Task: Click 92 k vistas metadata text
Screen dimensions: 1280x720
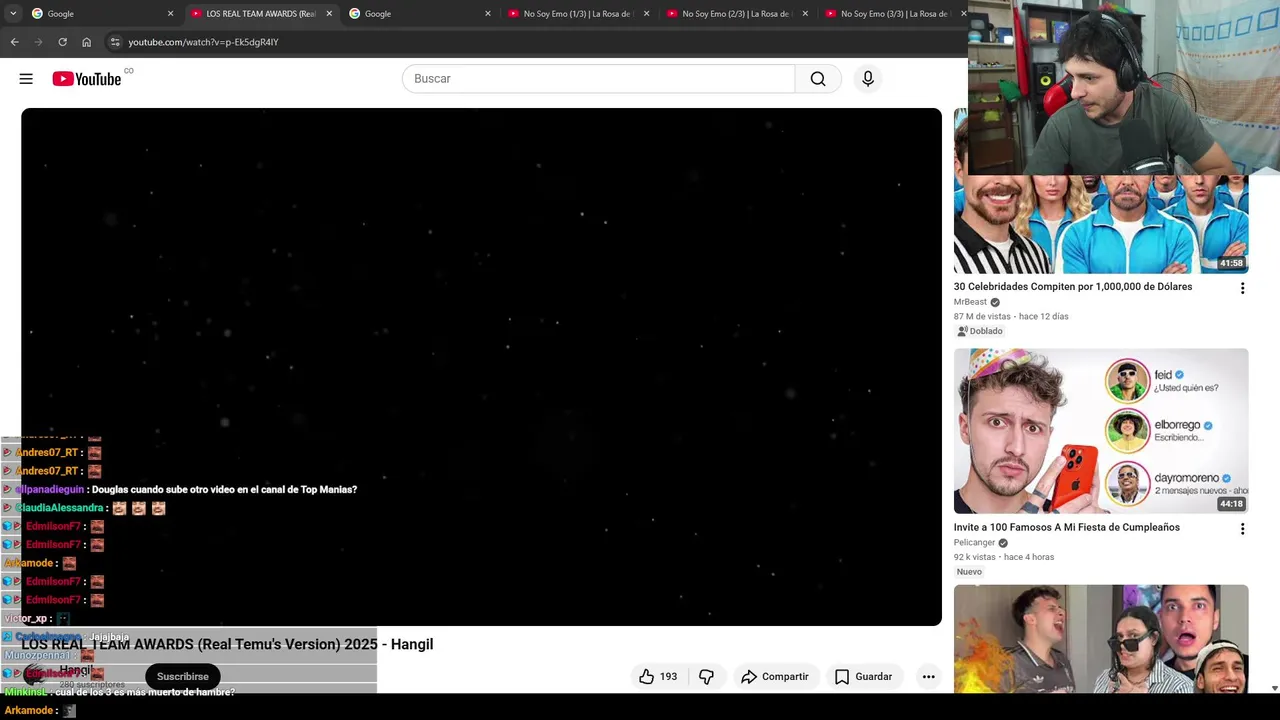Action: (975, 557)
